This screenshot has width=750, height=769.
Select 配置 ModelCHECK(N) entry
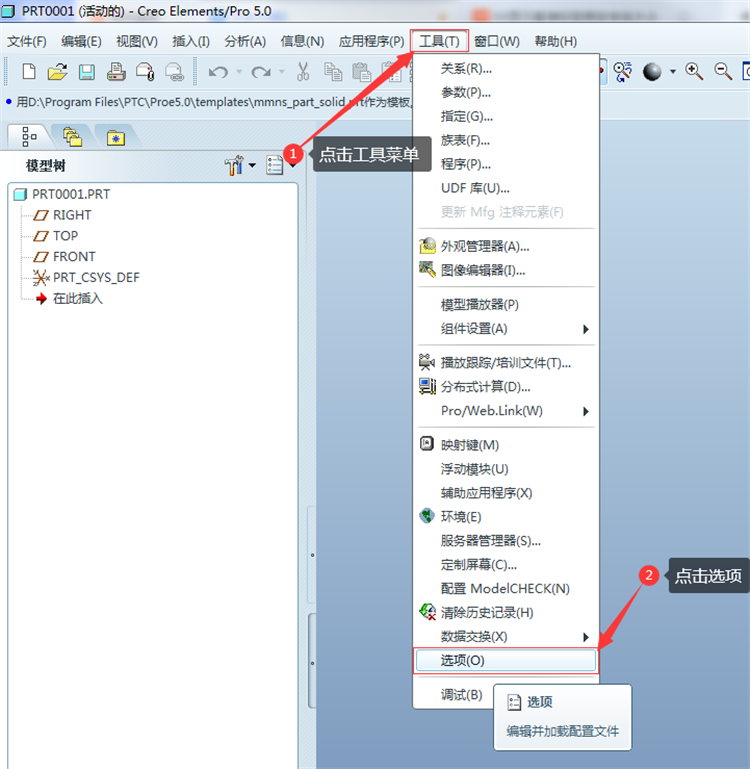[506, 589]
